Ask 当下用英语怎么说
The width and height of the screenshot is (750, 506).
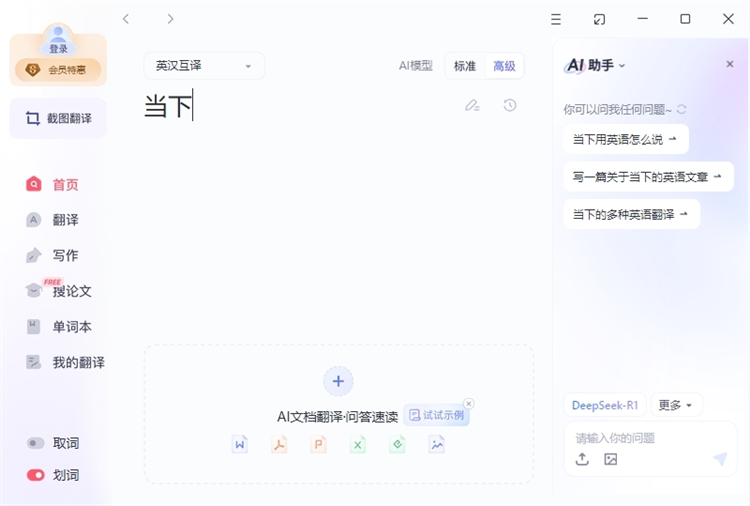pos(626,139)
